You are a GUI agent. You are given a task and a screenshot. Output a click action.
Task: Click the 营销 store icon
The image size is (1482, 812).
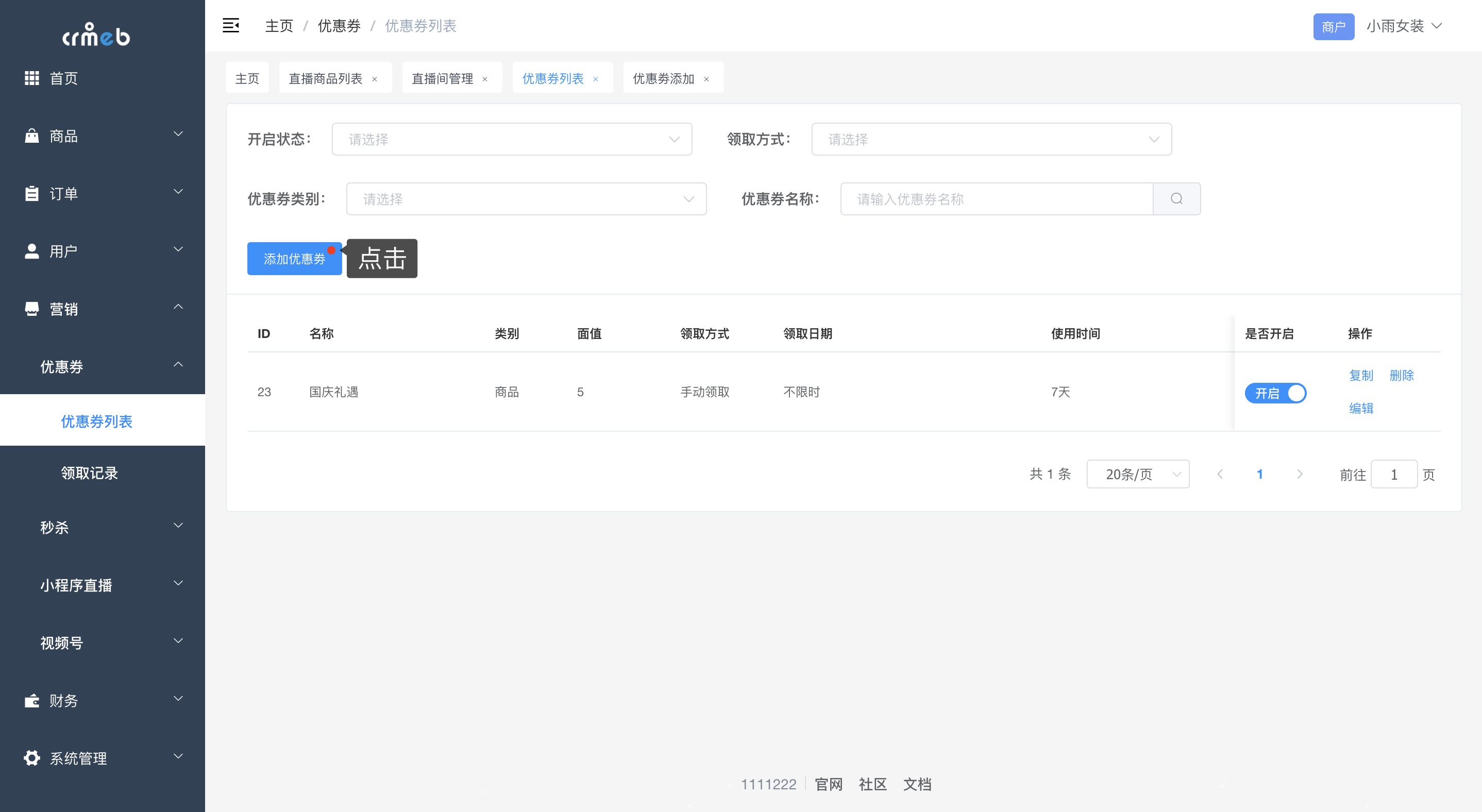point(31,309)
